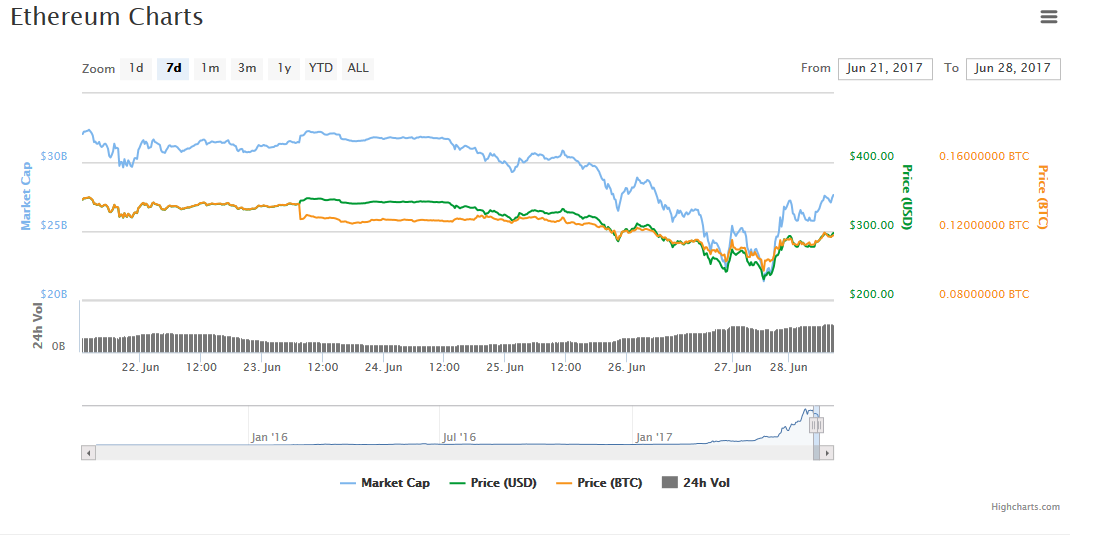Click the $200.00 price axis label
This screenshot has height=538, width=1093.
point(871,294)
